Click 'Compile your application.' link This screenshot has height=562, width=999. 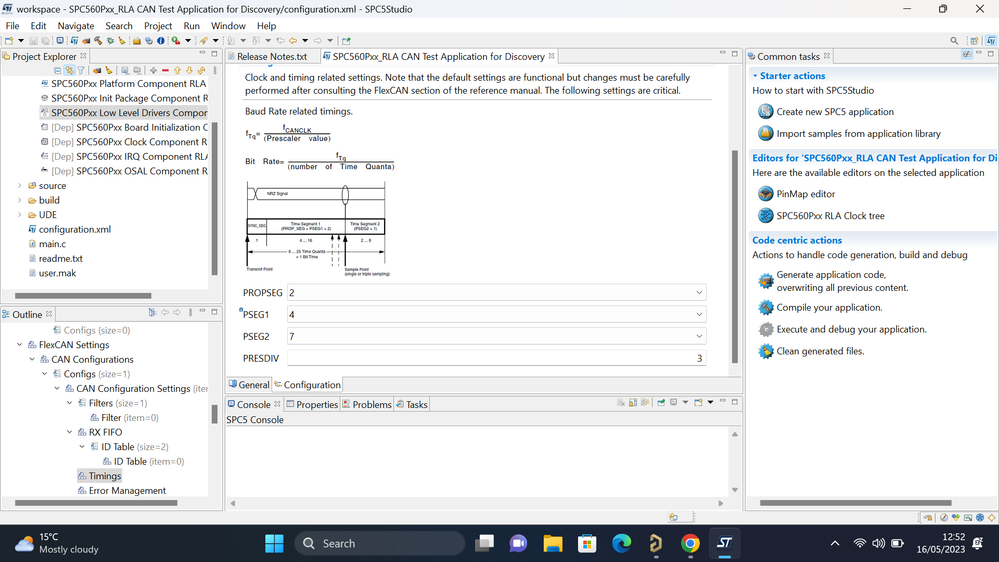tap(829, 307)
